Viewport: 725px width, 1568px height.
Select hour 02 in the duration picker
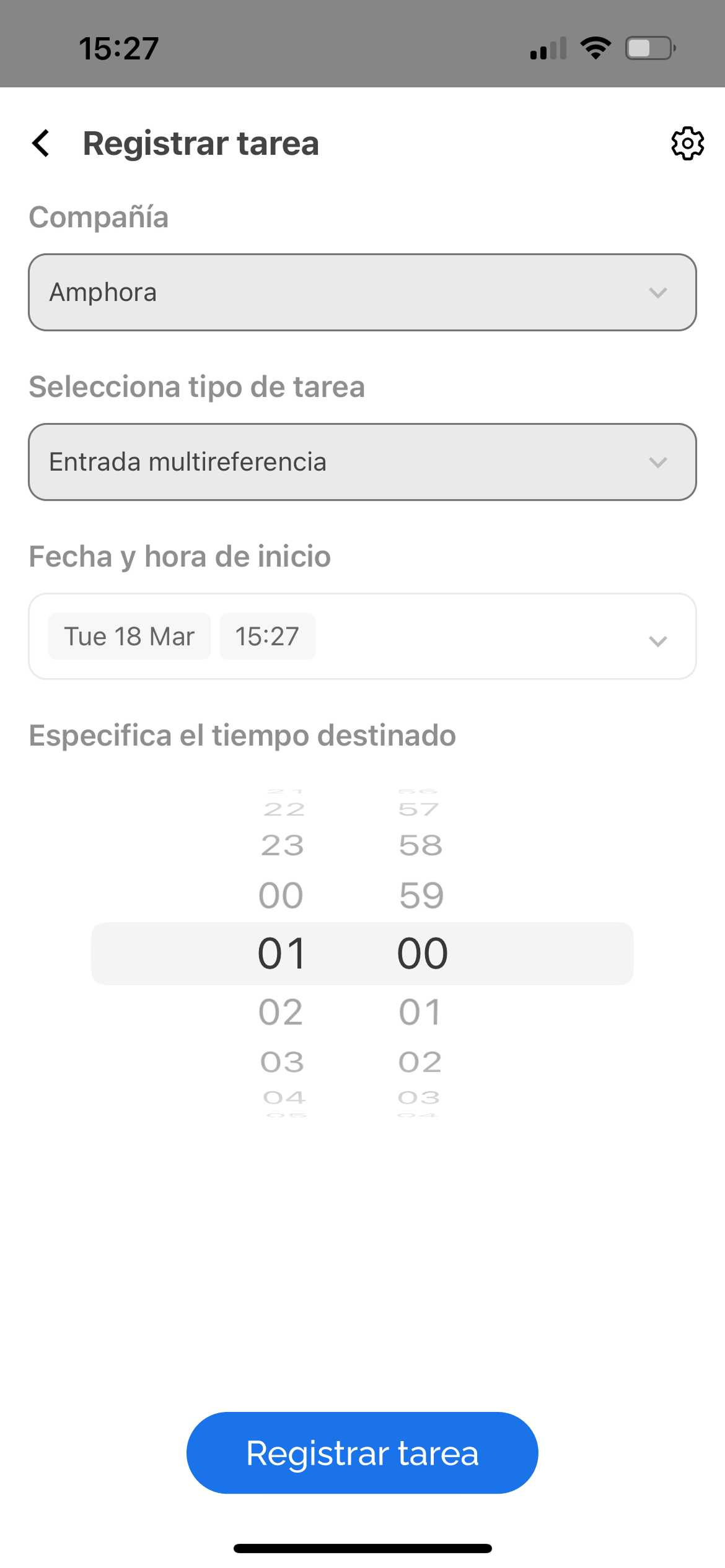pyautogui.click(x=281, y=1013)
